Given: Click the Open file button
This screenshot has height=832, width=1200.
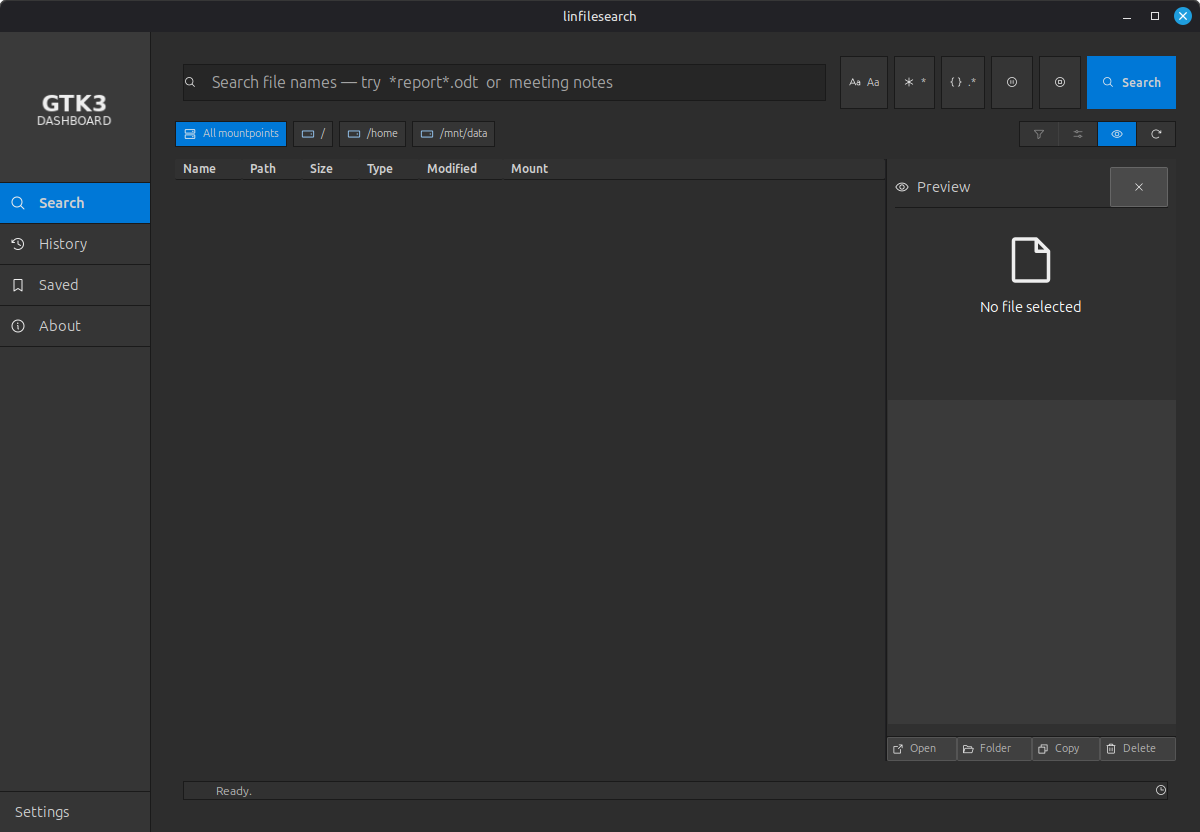Looking at the screenshot, I should pos(922,749).
